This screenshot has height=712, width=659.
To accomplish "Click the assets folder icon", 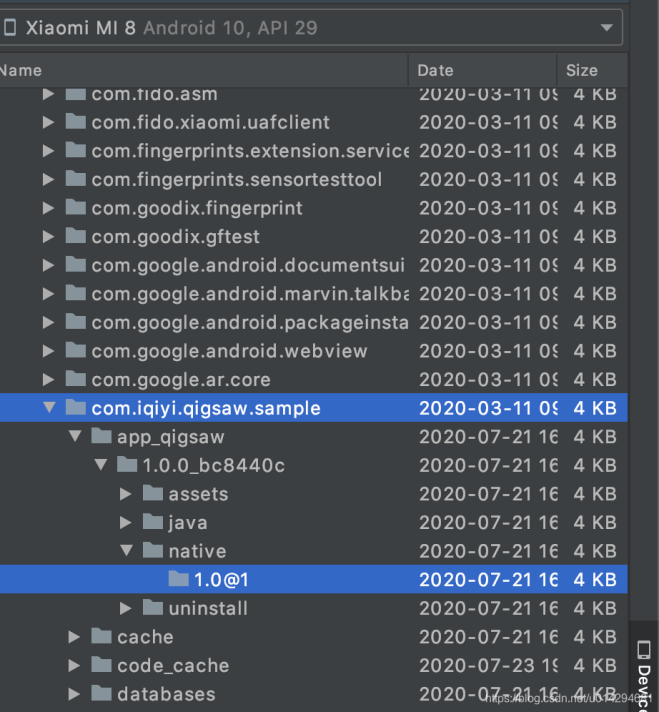I will click(153, 494).
